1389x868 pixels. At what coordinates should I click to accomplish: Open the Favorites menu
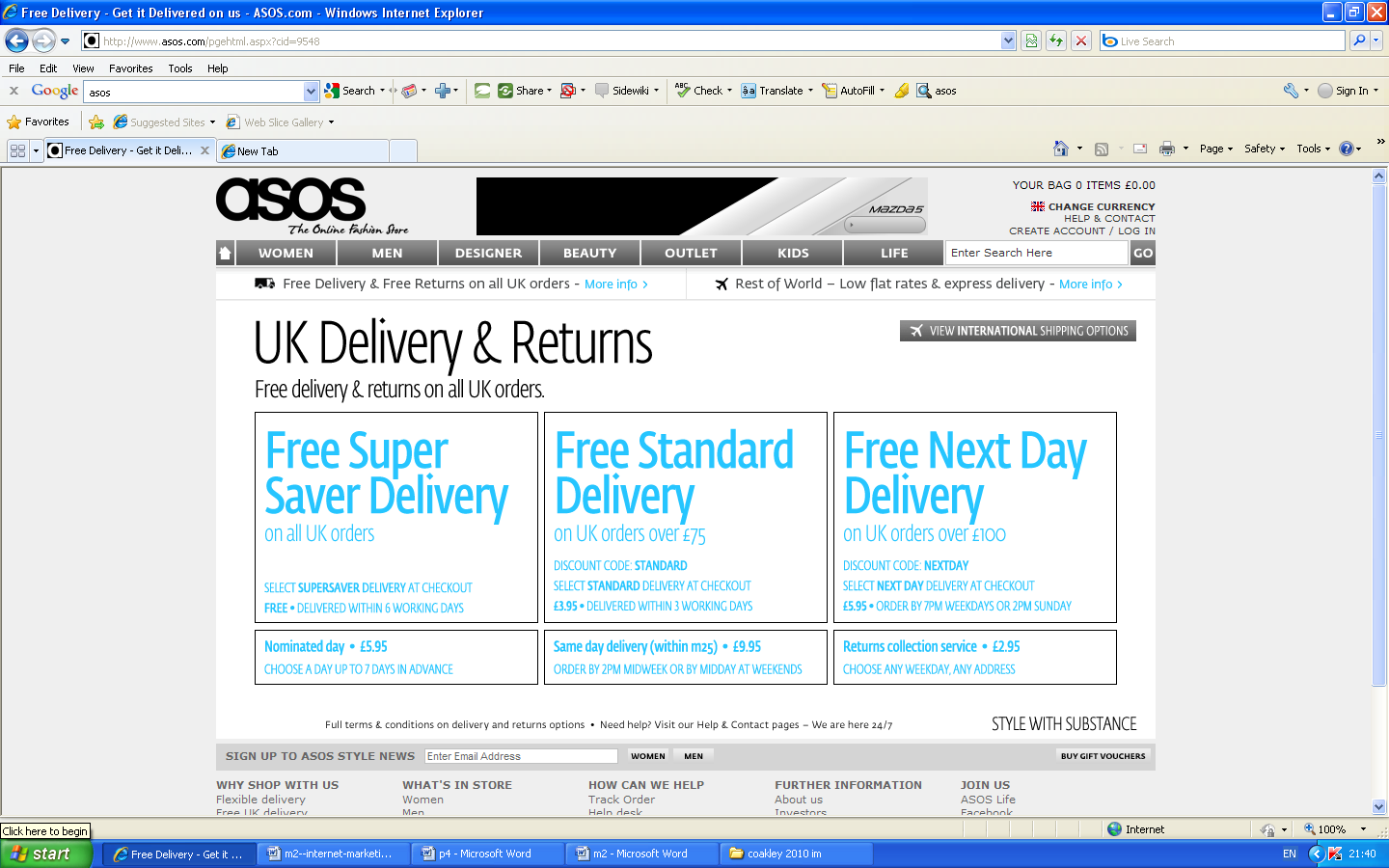pyautogui.click(x=130, y=68)
